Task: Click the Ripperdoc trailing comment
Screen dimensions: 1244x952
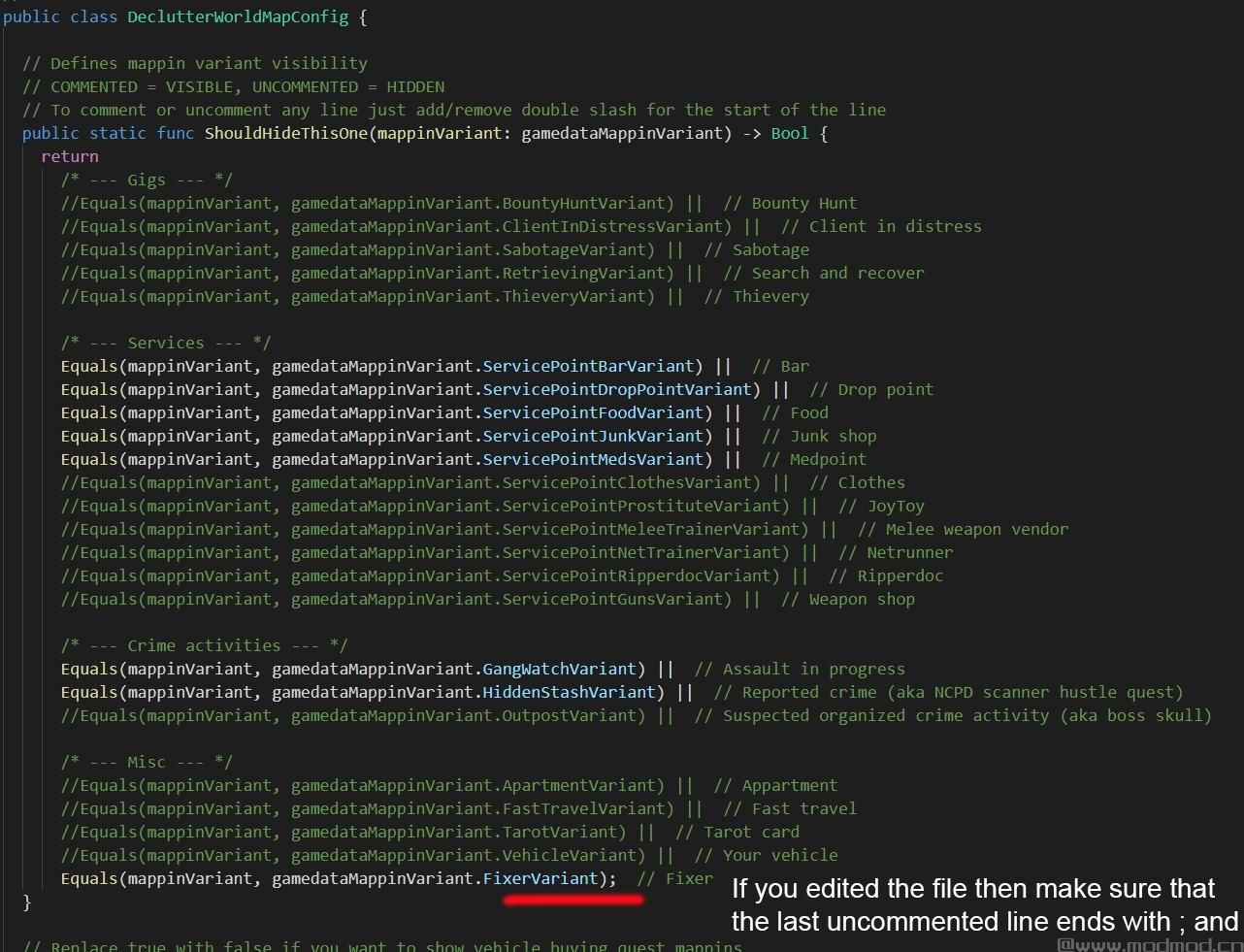Action: 886,575
